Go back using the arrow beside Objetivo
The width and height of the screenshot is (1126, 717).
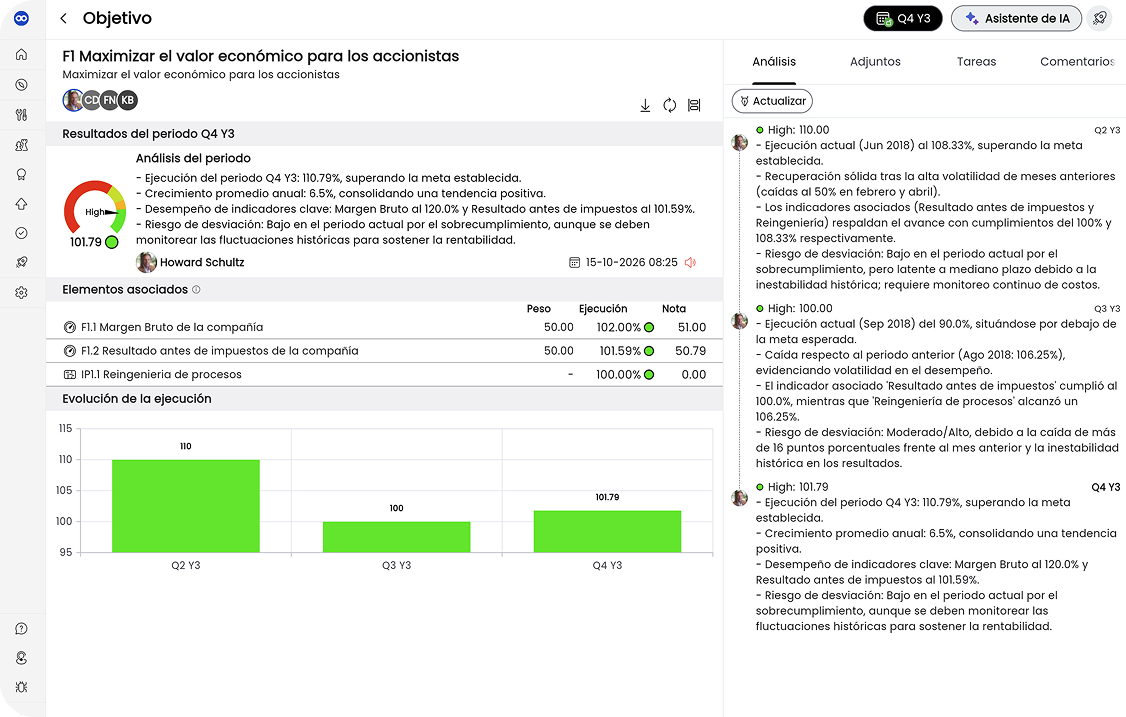[64, 19]
